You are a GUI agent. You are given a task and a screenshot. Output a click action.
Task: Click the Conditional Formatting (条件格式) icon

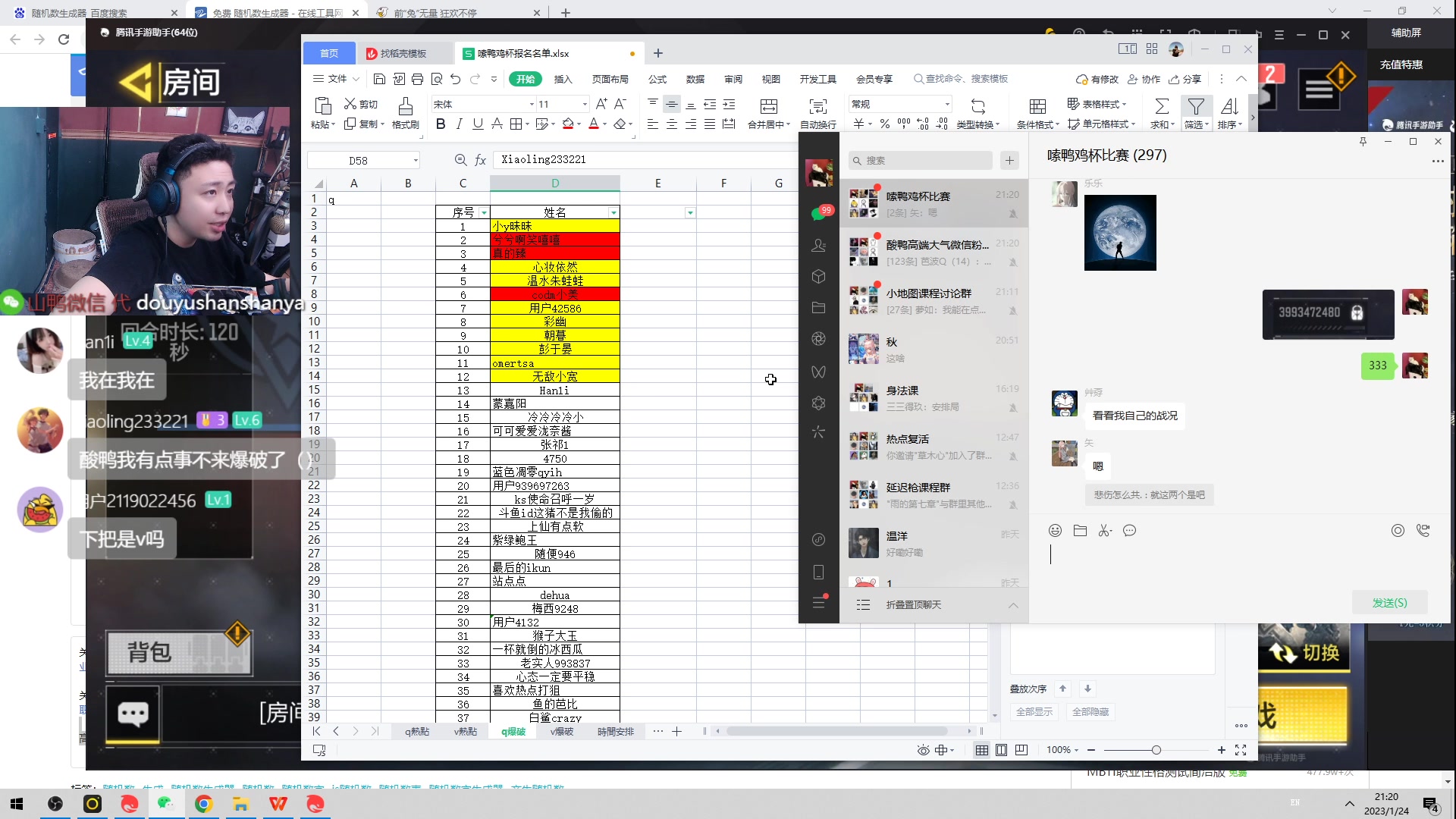pos(1037,106)
